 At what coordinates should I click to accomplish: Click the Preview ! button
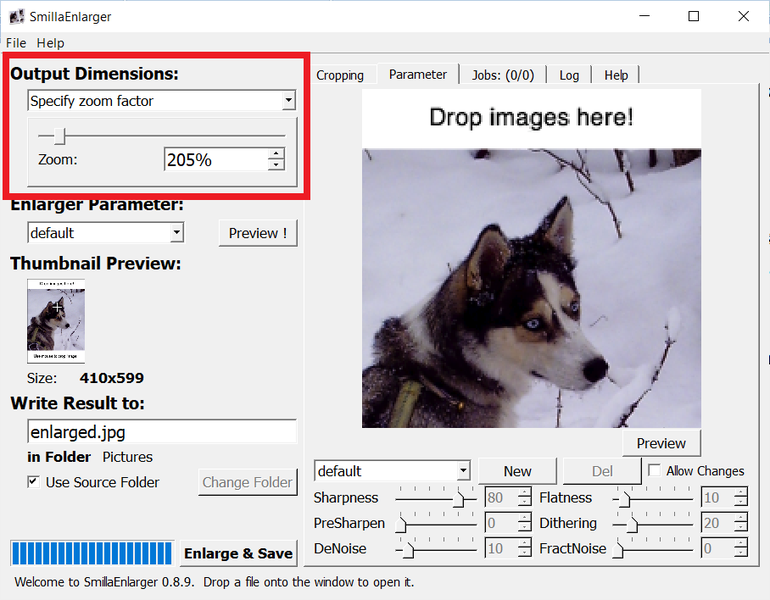click(258, 233)
